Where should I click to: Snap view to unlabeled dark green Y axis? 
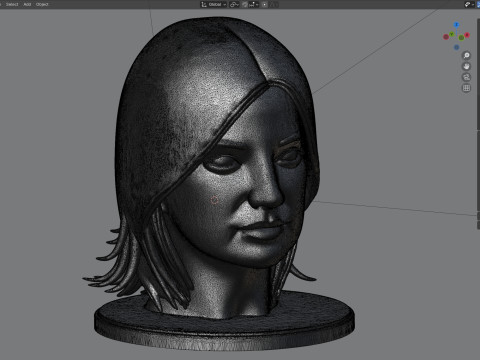point(461,38)
